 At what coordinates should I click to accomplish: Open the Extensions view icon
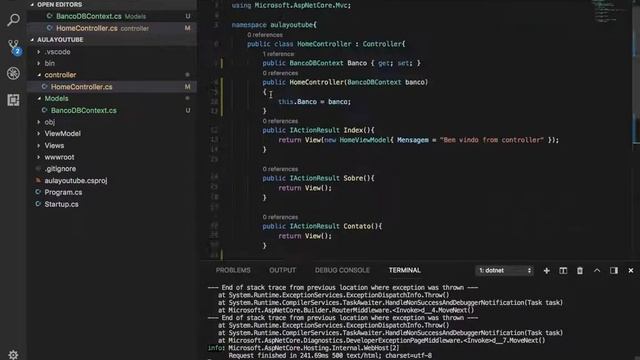click(x=13, y=100)
